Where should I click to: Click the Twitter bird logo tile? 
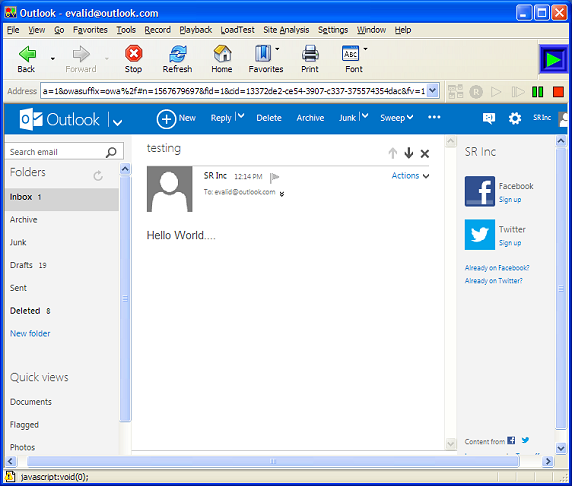tap(480, 235)
